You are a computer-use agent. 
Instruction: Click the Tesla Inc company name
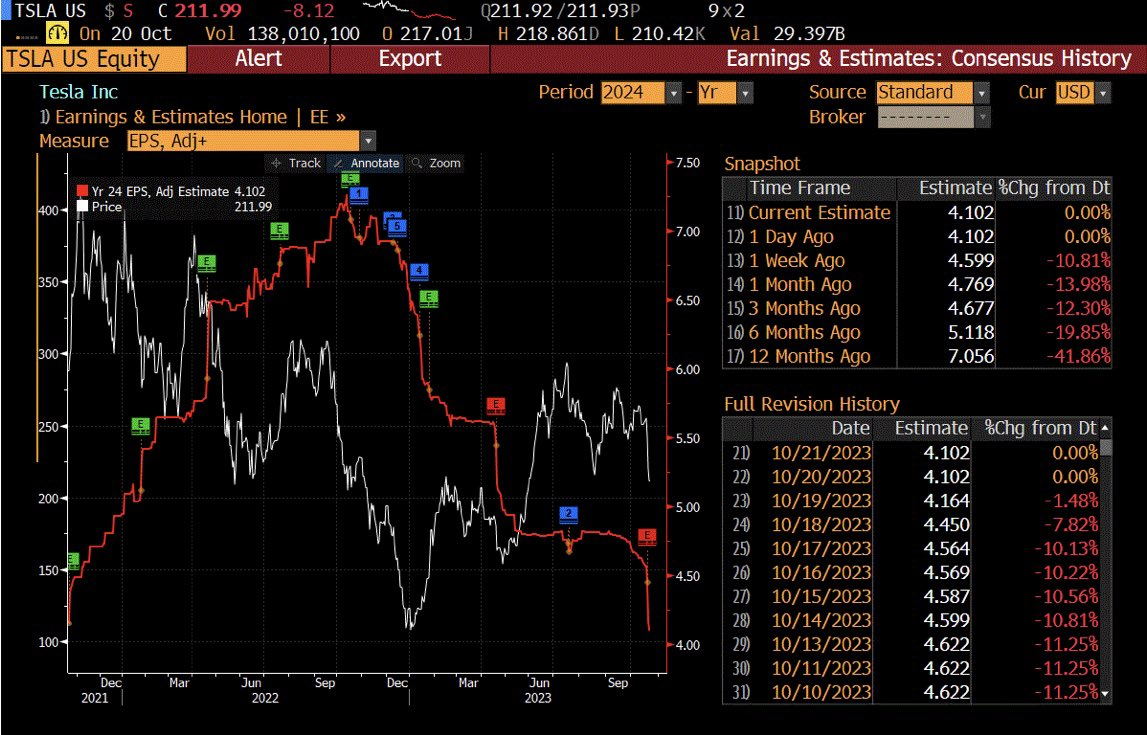[x=79, y=92]
